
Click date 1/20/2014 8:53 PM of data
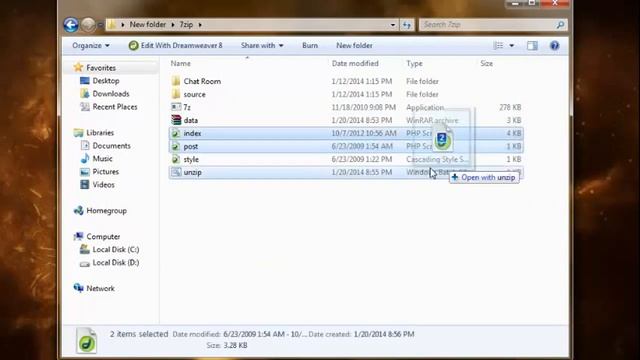pos(362,120)
